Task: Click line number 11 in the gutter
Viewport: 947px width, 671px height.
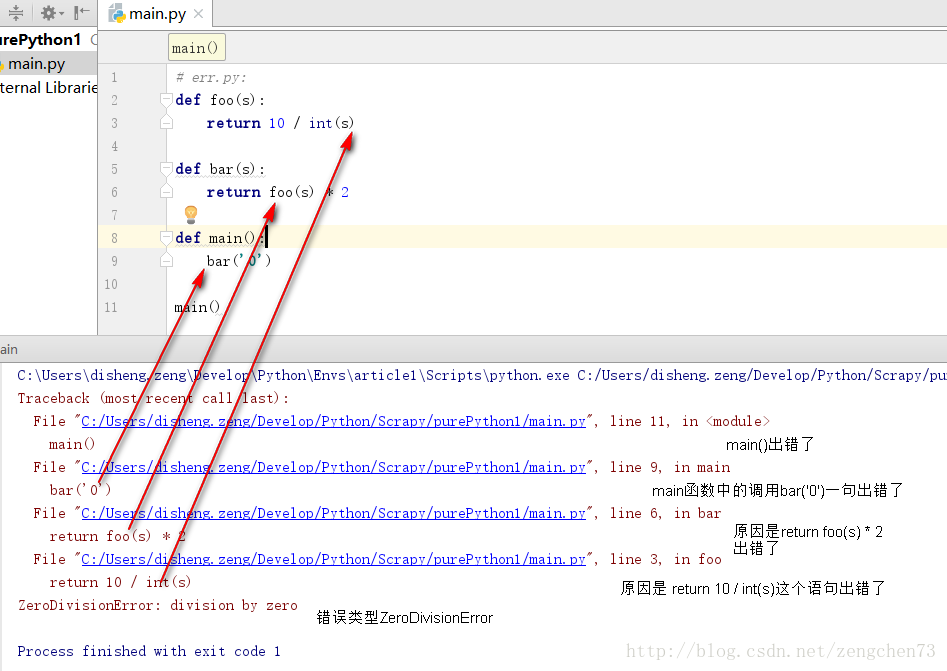Action: 111,307
